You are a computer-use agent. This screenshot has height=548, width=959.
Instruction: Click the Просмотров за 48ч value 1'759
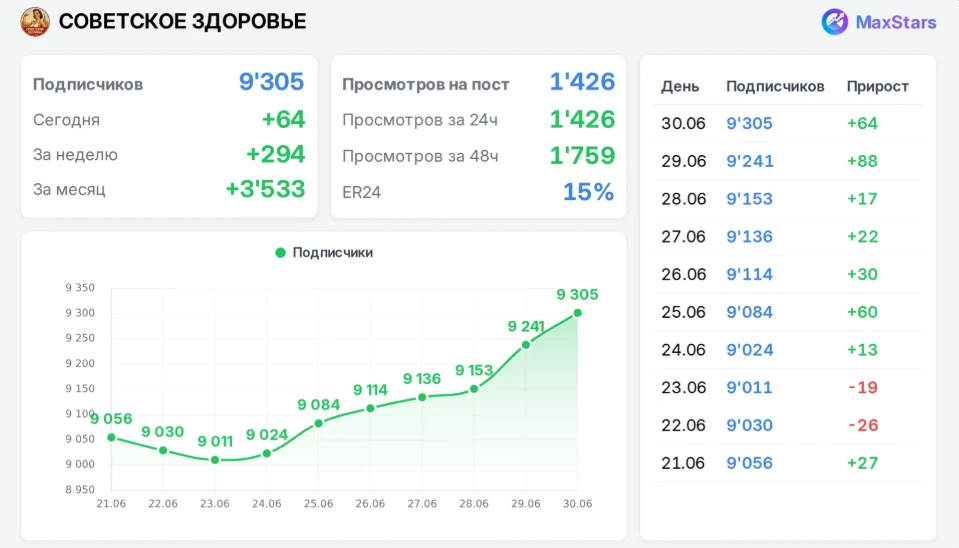coord(582,155)
